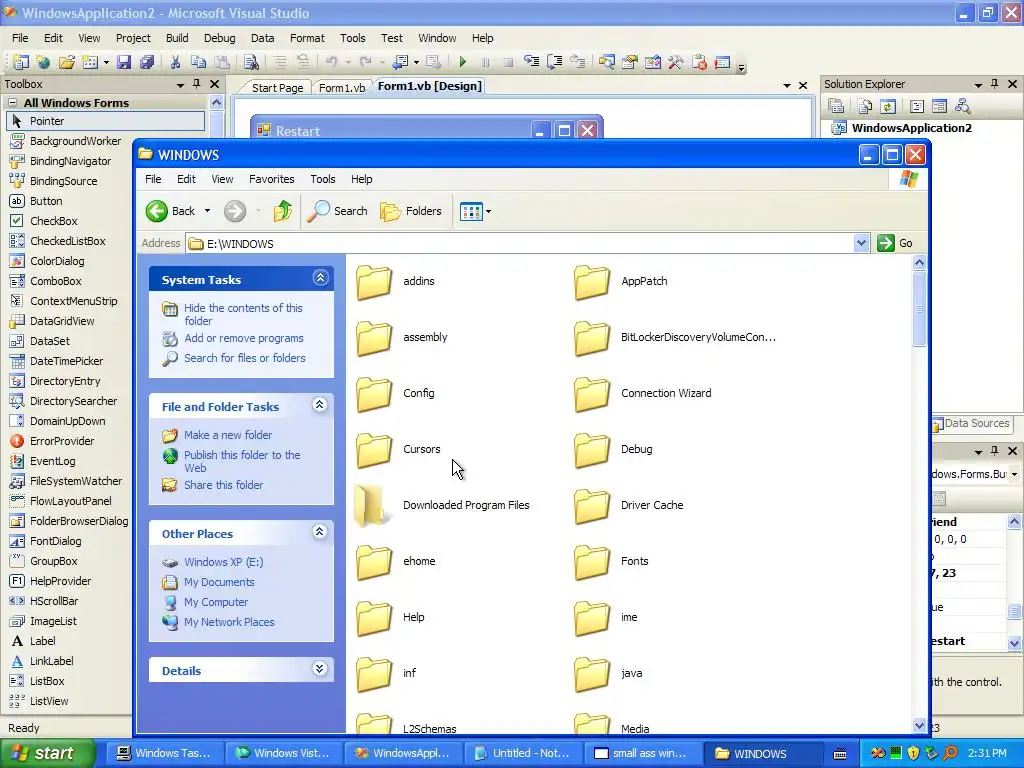1024x768 pixels.
Task: Switch to 'Windows Tas...' taskbar button
Action: pos(165,753)
